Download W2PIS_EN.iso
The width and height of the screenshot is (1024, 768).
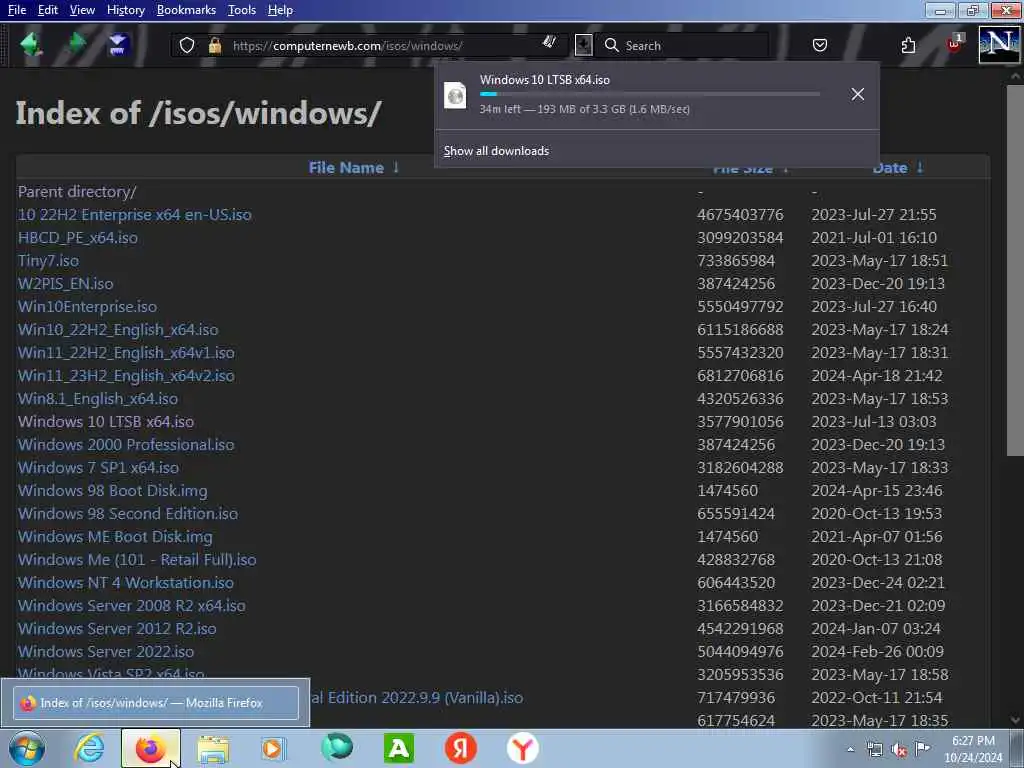pos(65,283)
